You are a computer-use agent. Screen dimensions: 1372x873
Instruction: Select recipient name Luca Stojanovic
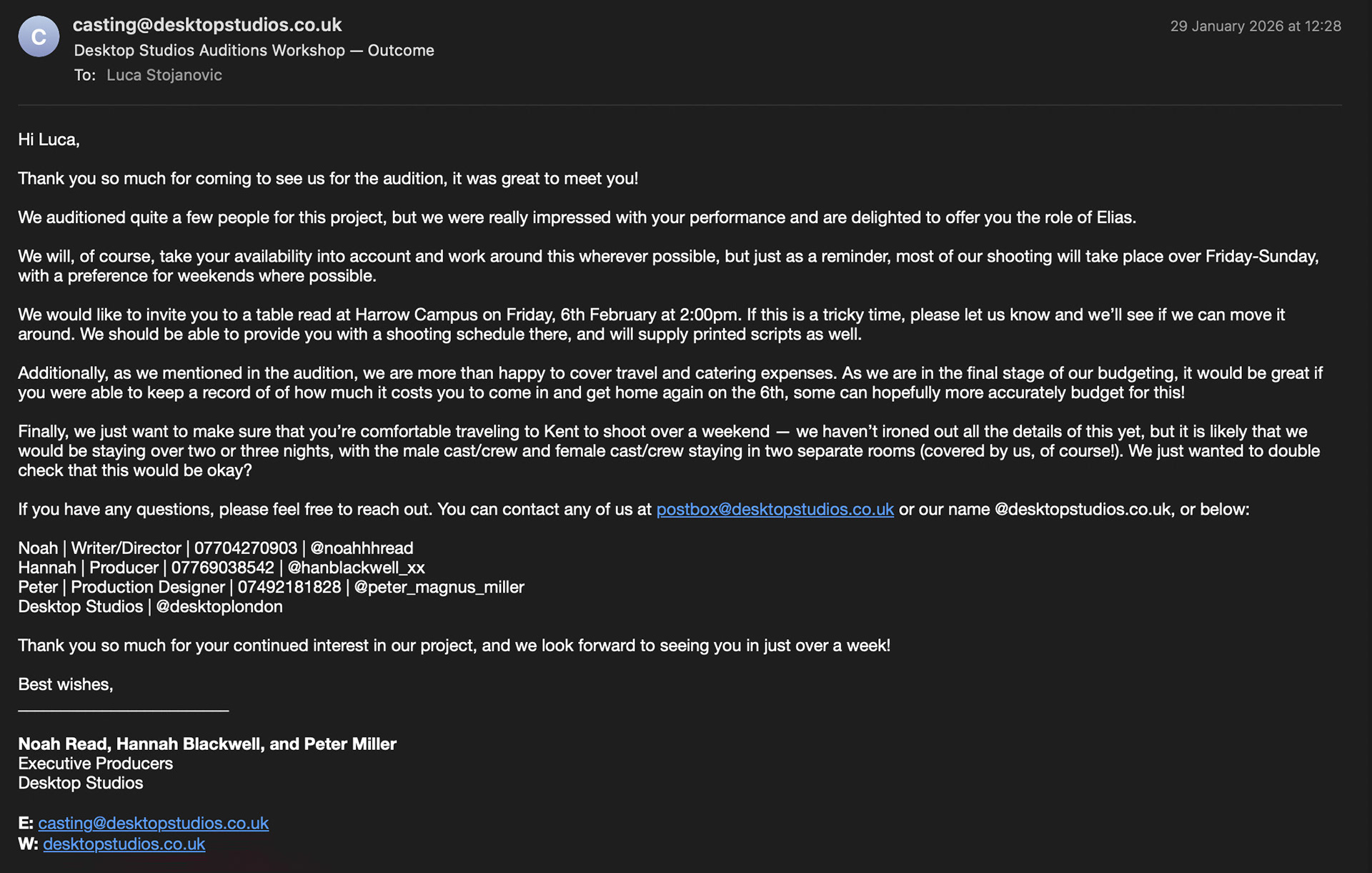pyautogui.click(x=164, y=75)
